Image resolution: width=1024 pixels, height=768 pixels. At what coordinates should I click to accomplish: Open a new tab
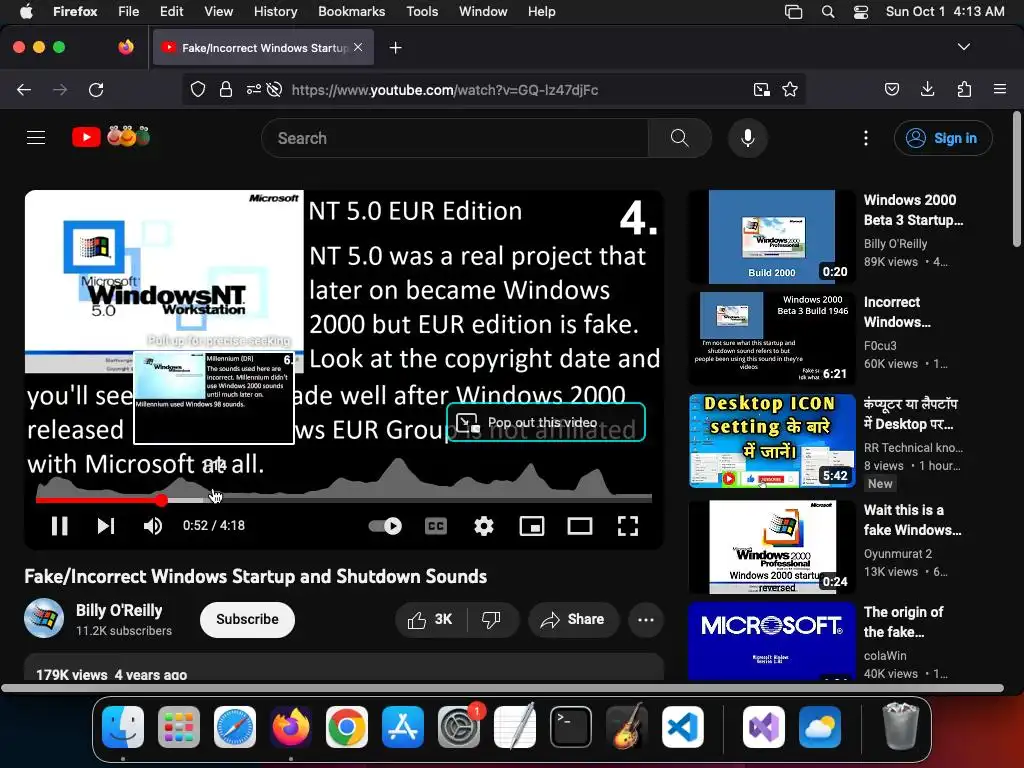(395, 48)
